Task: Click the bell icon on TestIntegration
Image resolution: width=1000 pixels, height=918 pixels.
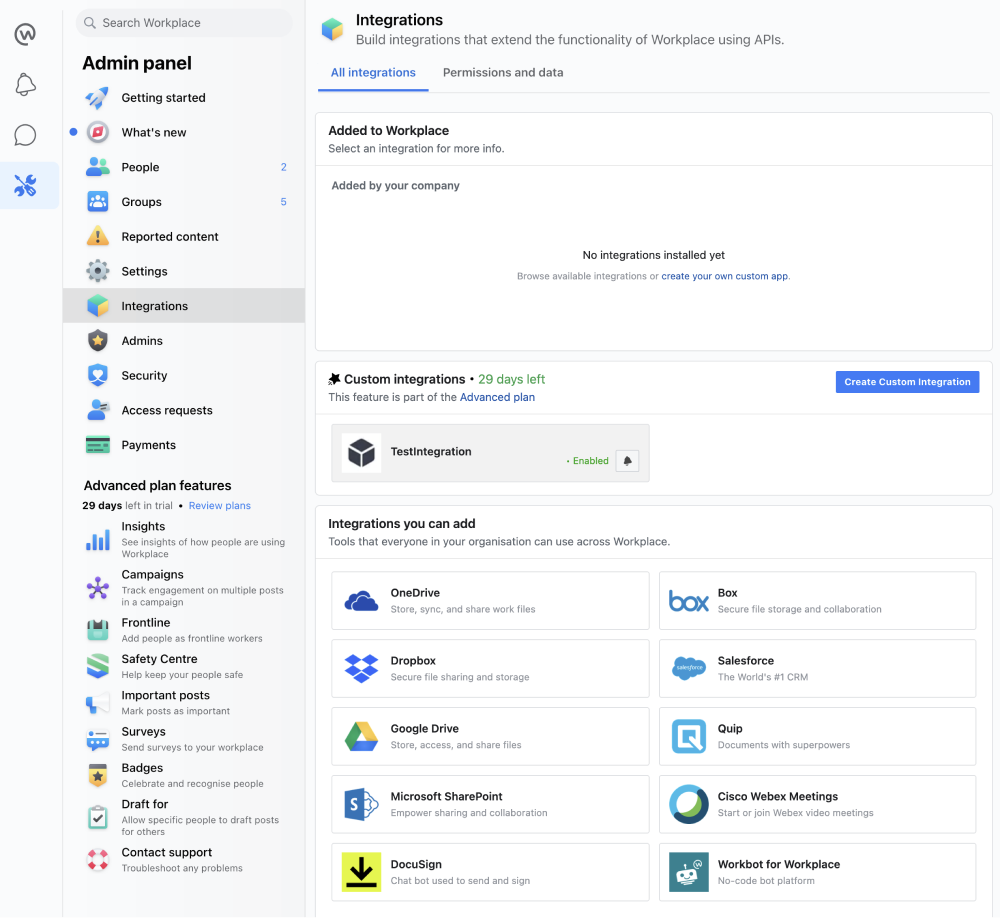Action: tap(627, 461)
